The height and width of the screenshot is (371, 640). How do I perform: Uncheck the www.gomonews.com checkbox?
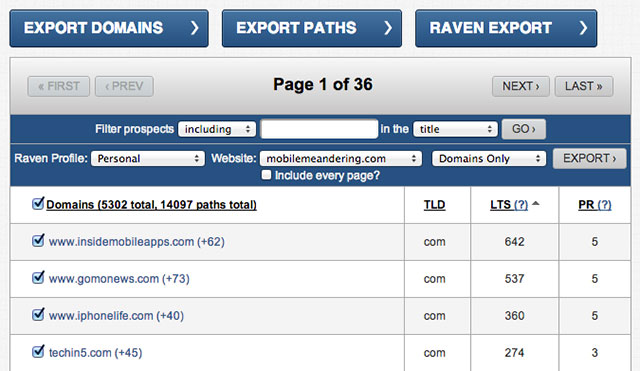coord(38,278)
